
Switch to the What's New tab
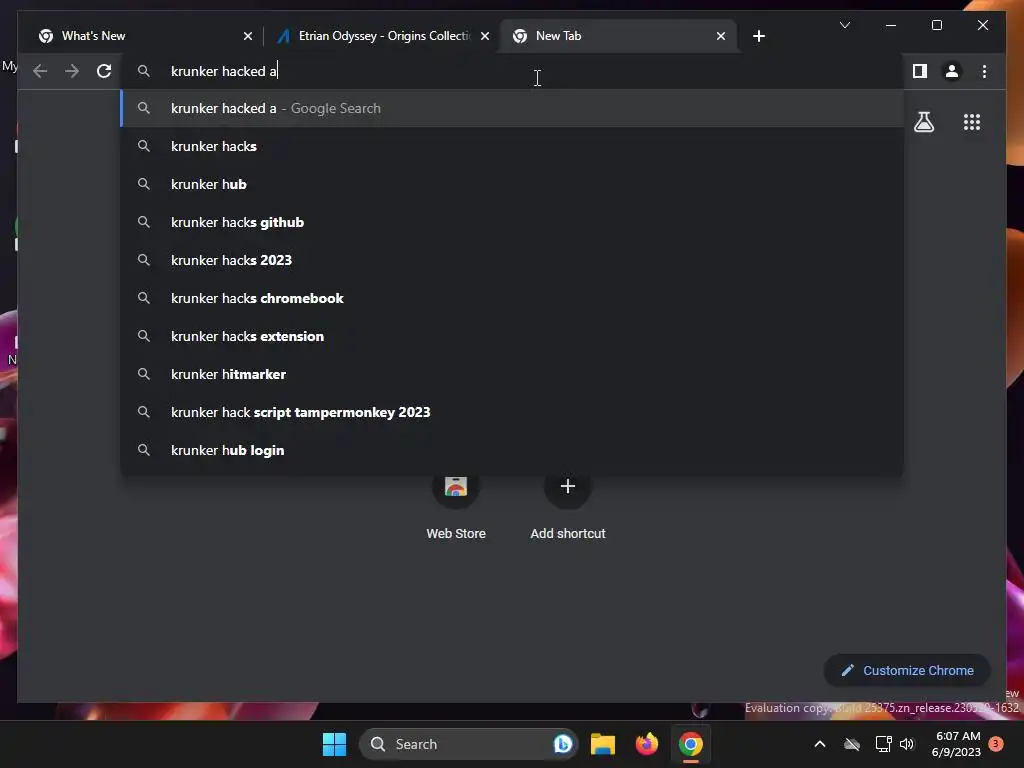(144, 36)
